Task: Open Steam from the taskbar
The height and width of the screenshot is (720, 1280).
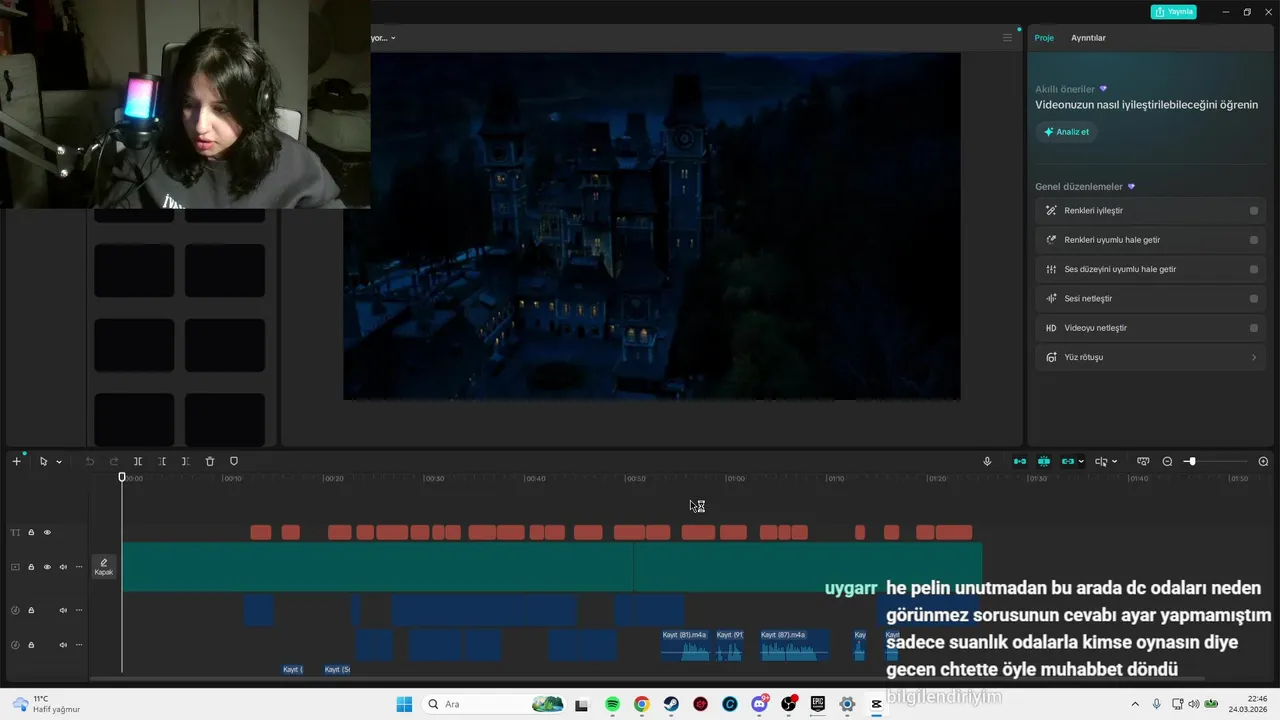Action: [671, 704]
